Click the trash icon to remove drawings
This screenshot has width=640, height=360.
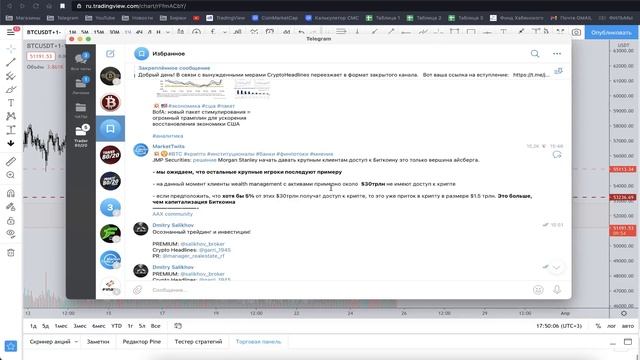[x=11, y=253]
